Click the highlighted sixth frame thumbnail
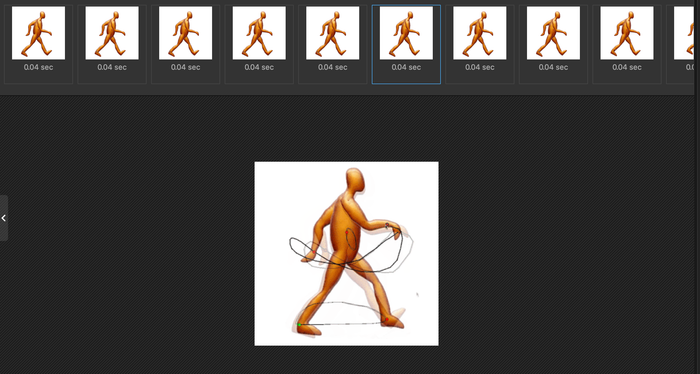700x374 pixels. [x=406, y=33]
